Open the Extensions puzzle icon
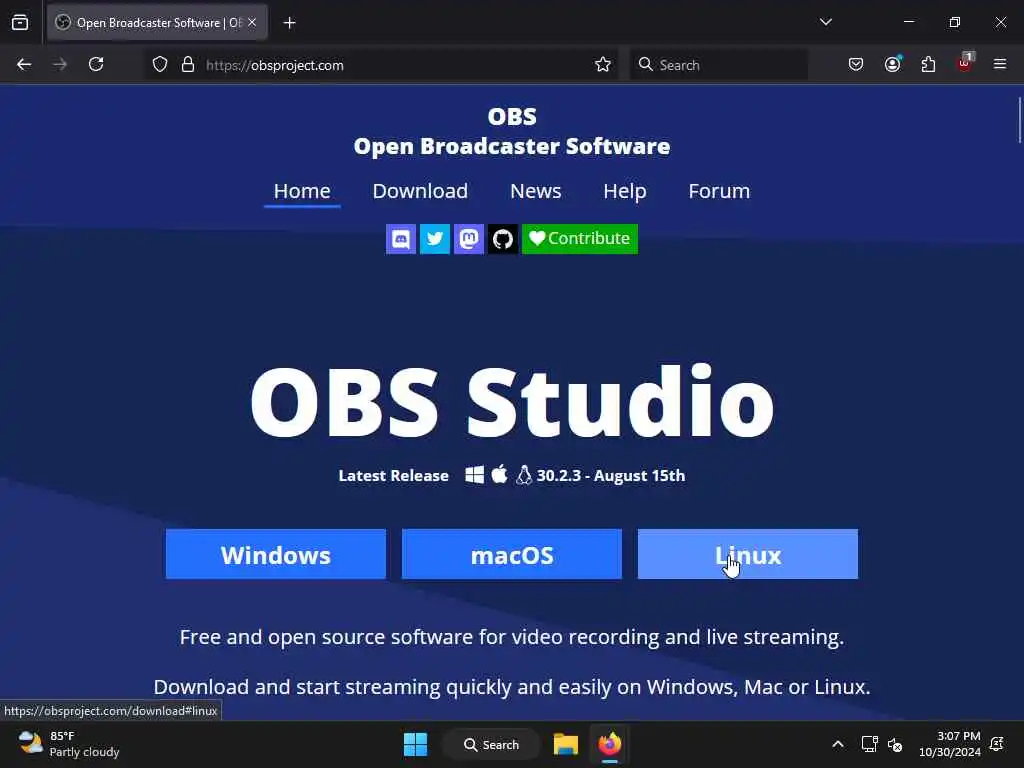1024x768 pixels. [x=928, y=65]
